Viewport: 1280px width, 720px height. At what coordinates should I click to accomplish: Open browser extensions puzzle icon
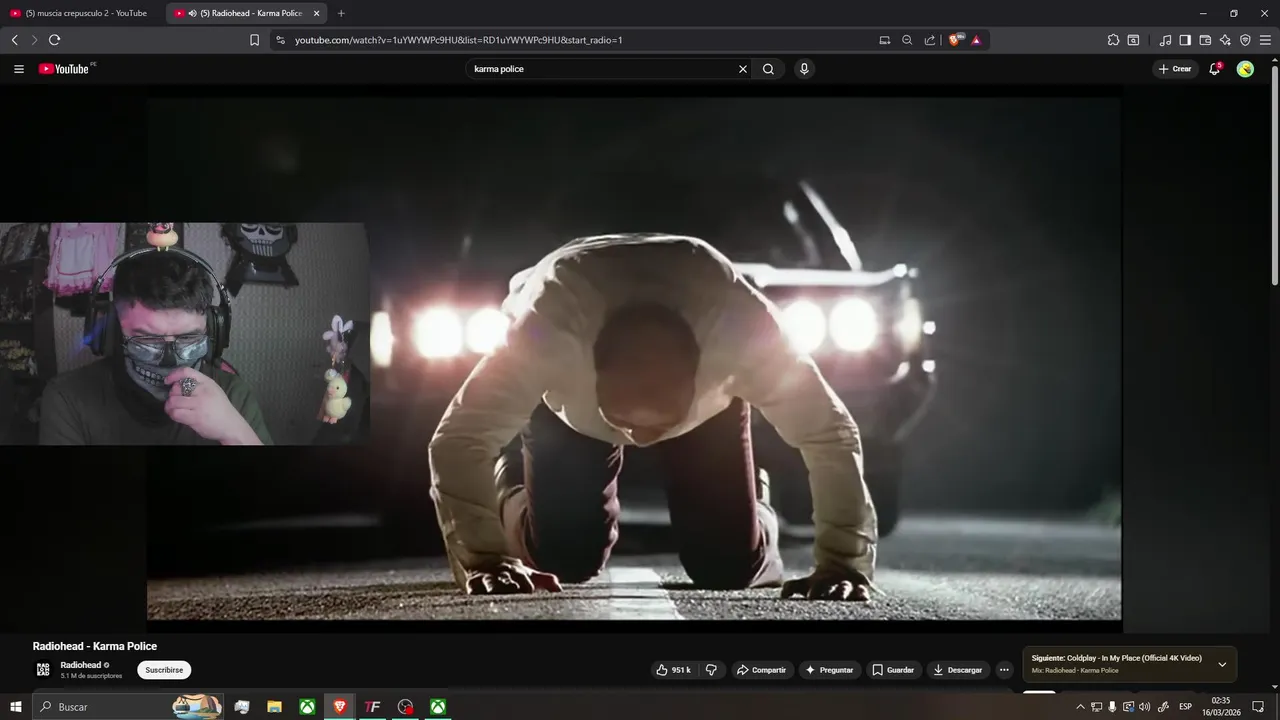(x=1113, y=40)
